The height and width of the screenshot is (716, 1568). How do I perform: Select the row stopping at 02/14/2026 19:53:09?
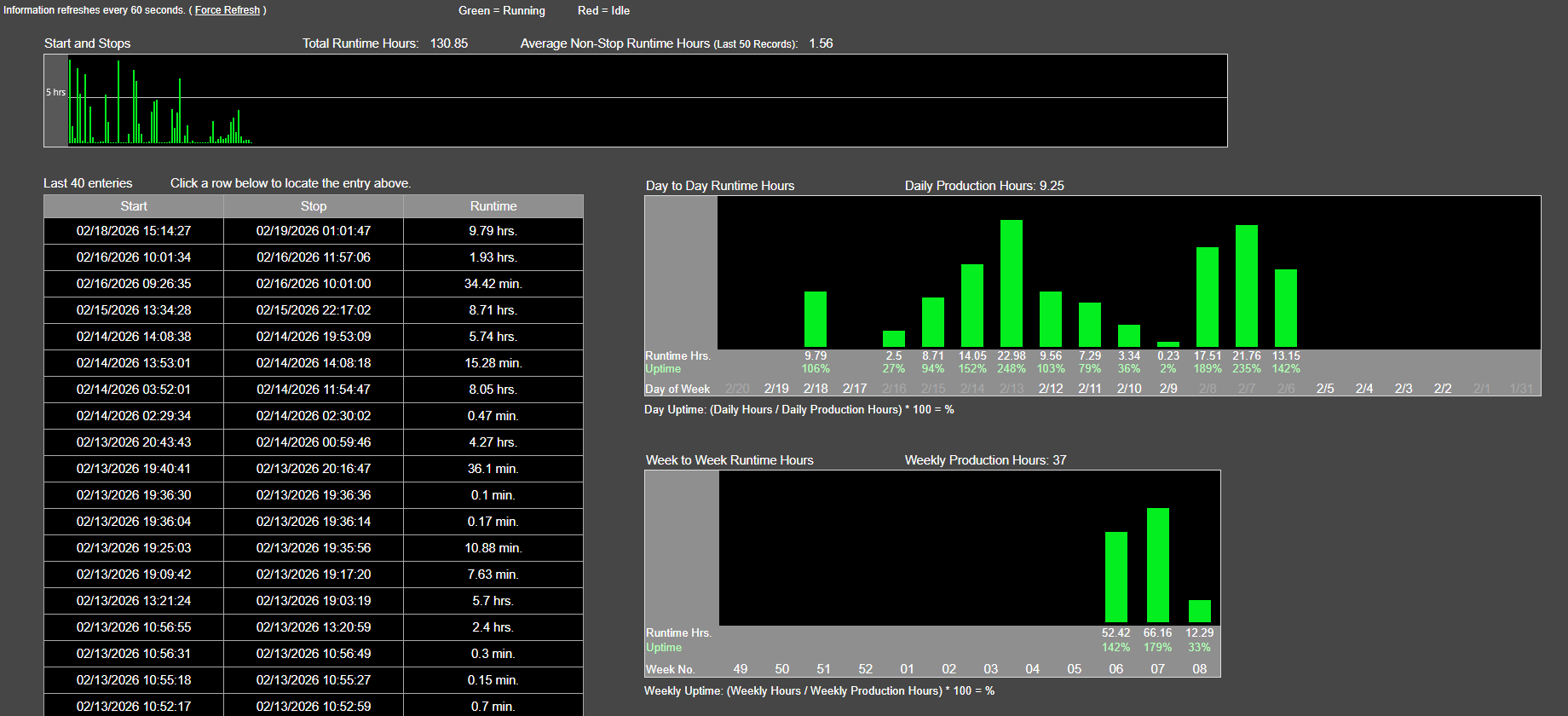[313, 337]
